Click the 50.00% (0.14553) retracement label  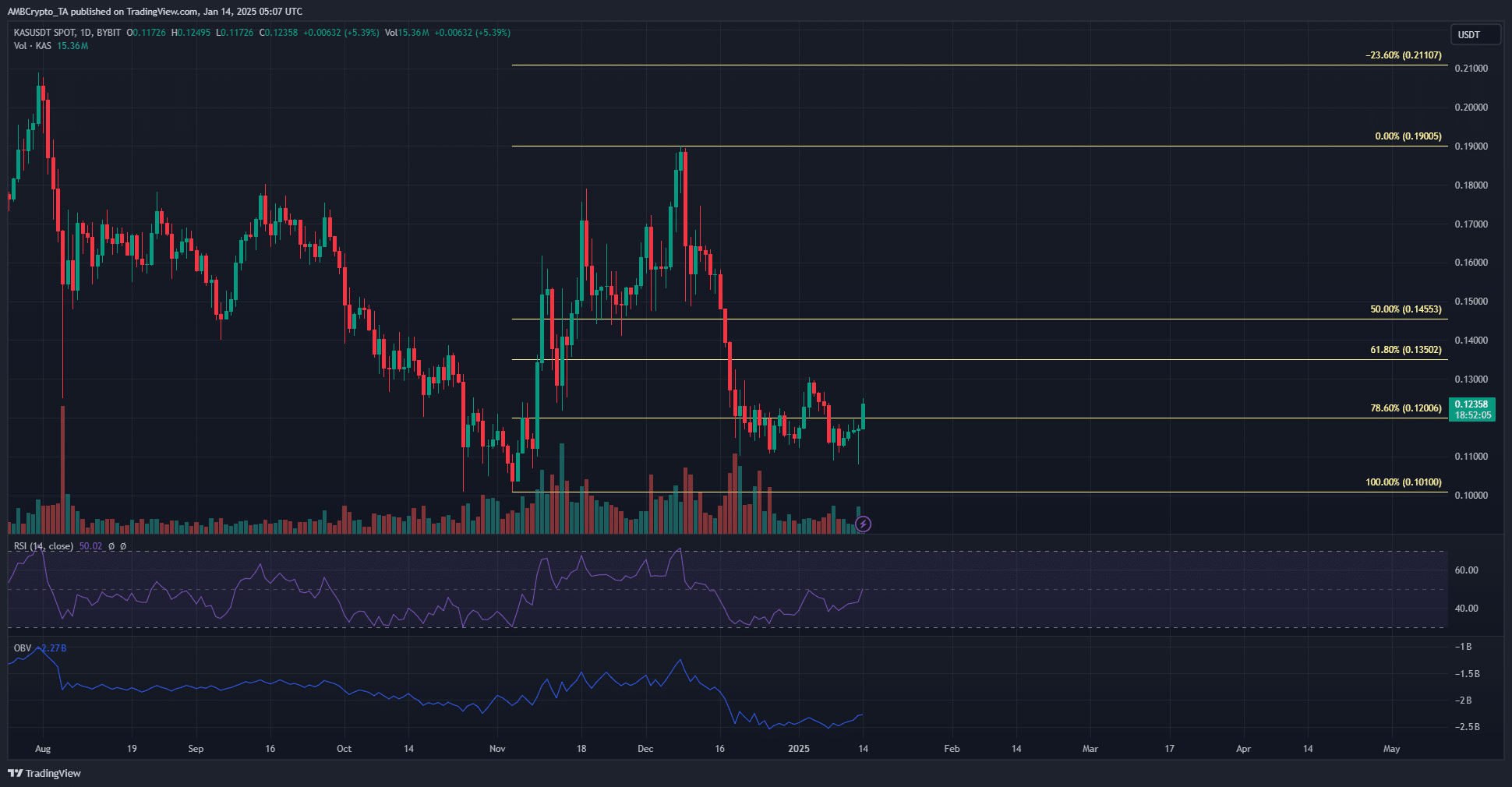click(1405, 309)
